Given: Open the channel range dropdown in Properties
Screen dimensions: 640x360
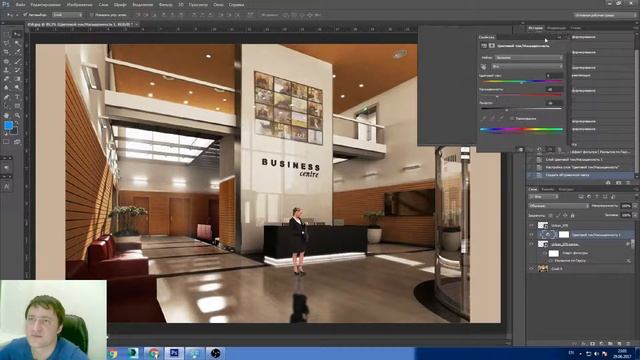Looking at the screenshot, I should pyautogui.click(x=527, y=66).
